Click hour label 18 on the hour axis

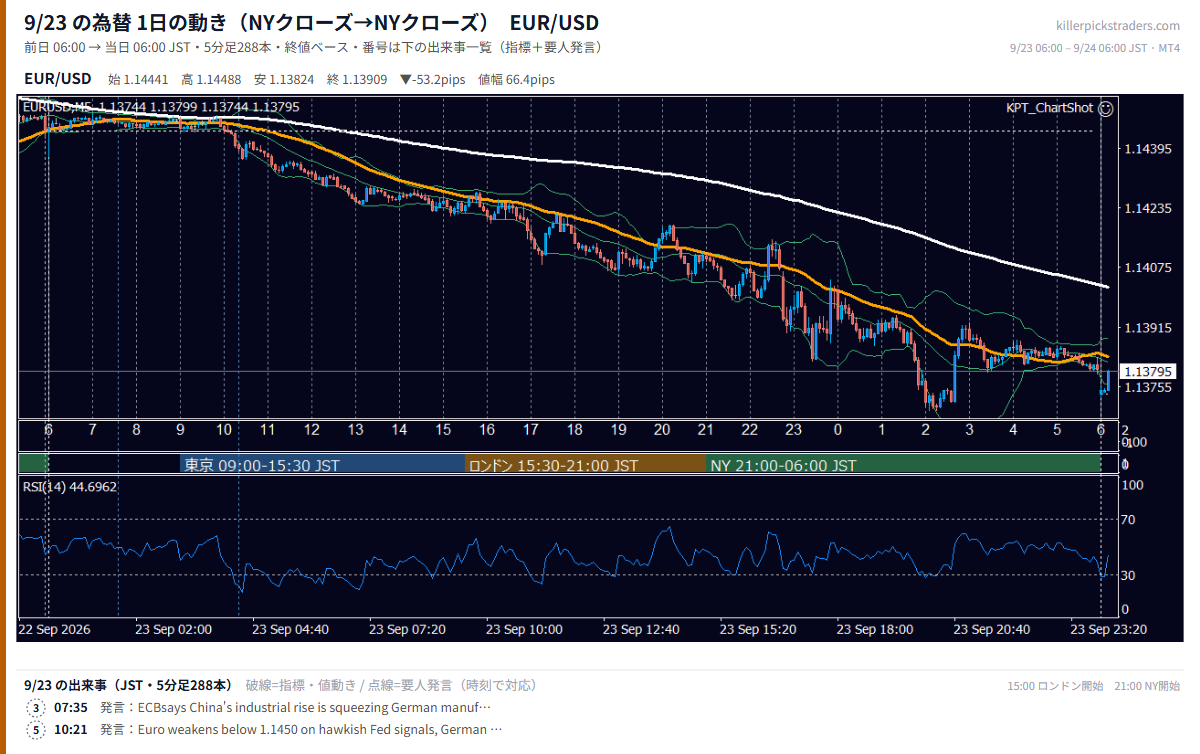point(574,429)
